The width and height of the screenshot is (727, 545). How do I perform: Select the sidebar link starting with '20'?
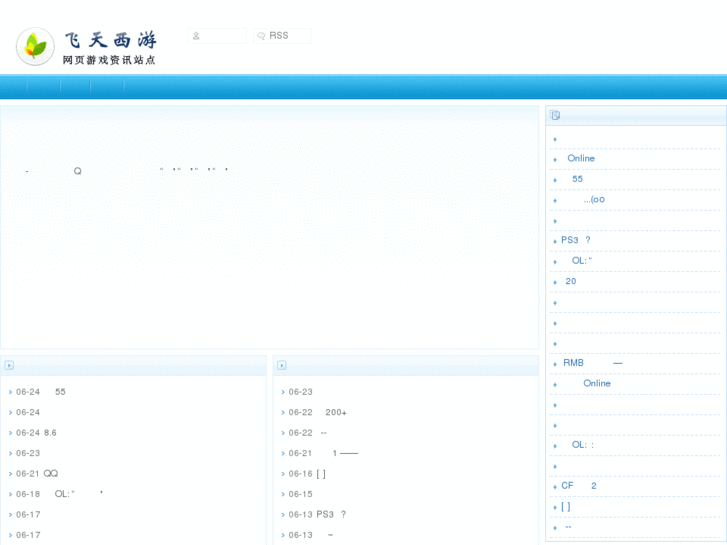pos(571,281)
